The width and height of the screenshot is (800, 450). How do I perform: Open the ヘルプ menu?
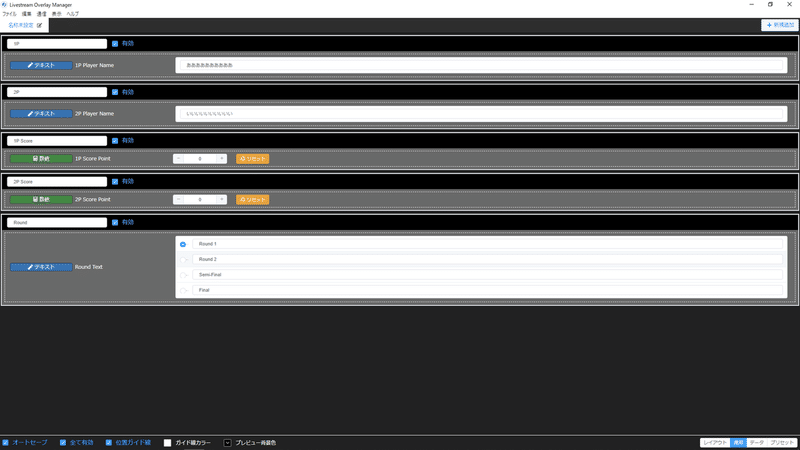click(73, 14)
